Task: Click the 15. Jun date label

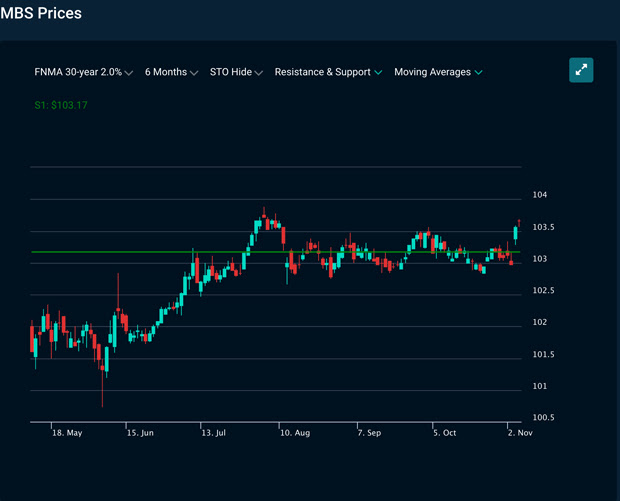Action: point(139,434)
